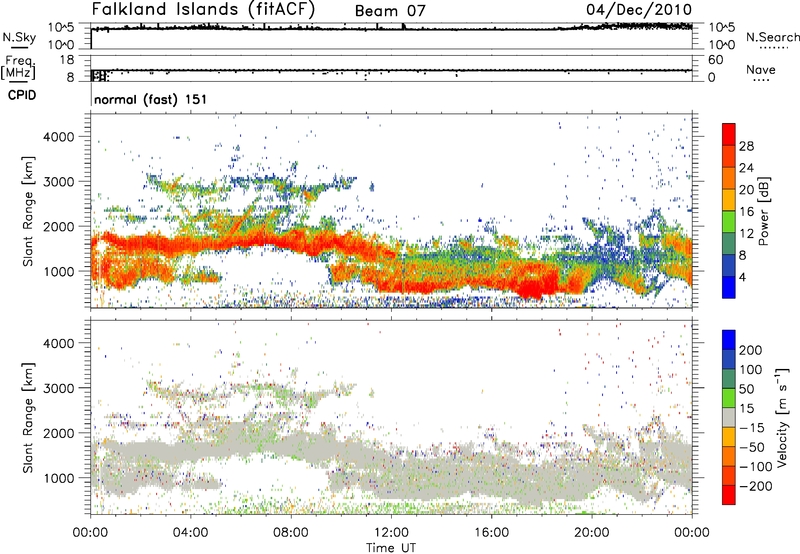Image resolution: width=800 pixels, height=554 pixels.
Task: Click the gray segment of the velocity colorbar
Action: click(x=729, y=417)
